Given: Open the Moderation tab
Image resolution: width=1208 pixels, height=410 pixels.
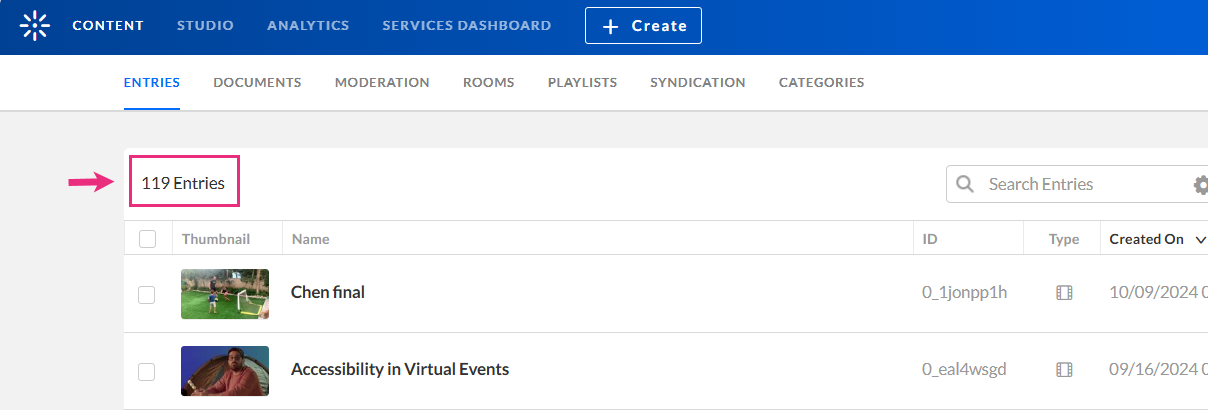Looking at the screenshot, I should pos(382,83).
